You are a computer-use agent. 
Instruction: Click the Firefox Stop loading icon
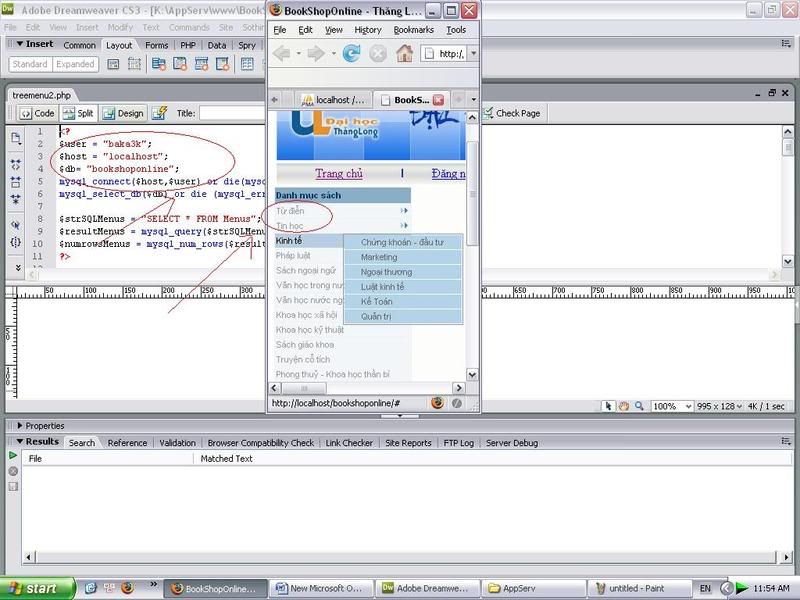click(378, 53)
